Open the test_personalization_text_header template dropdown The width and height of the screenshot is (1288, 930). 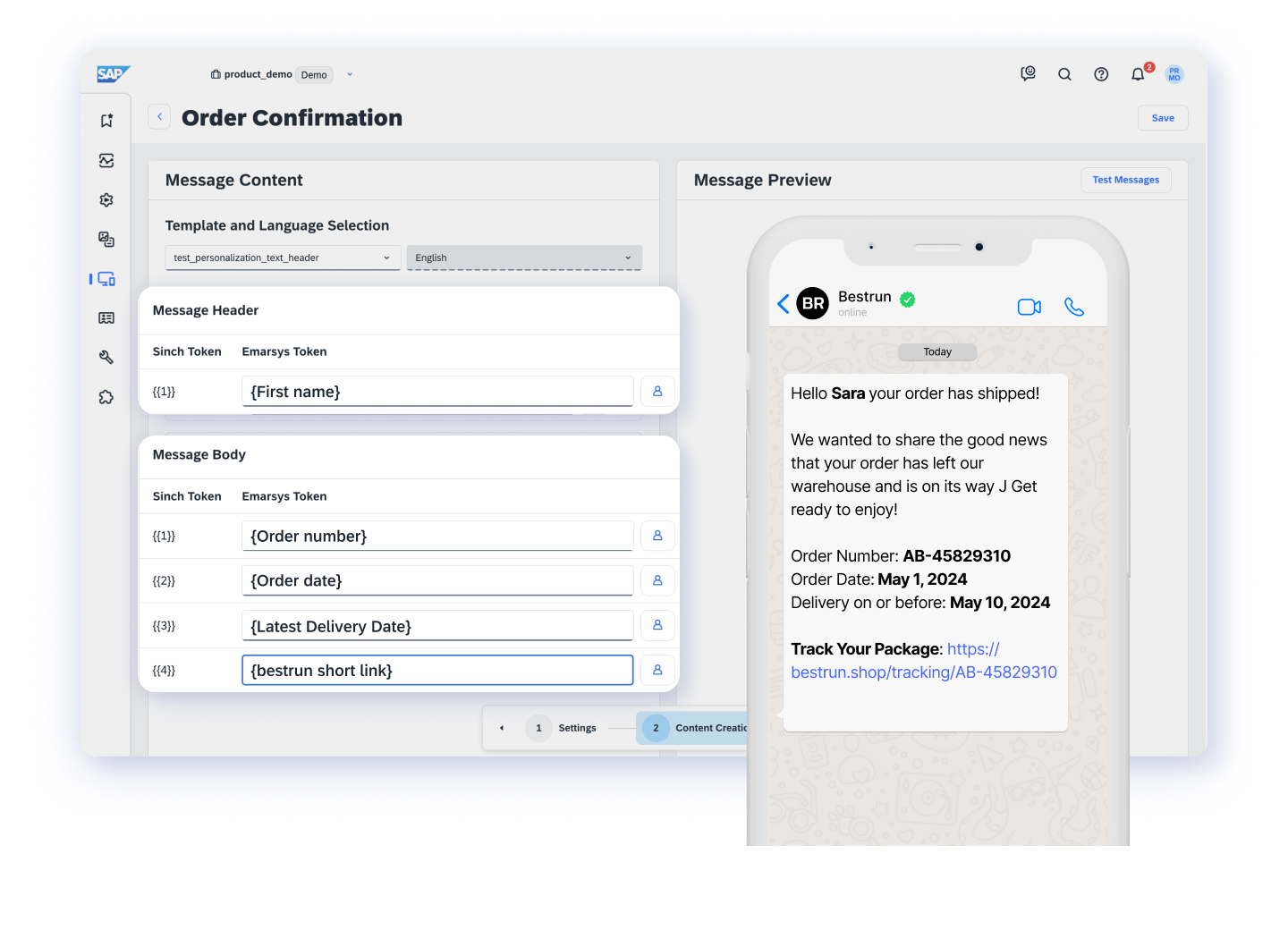(x=282, y=258)
